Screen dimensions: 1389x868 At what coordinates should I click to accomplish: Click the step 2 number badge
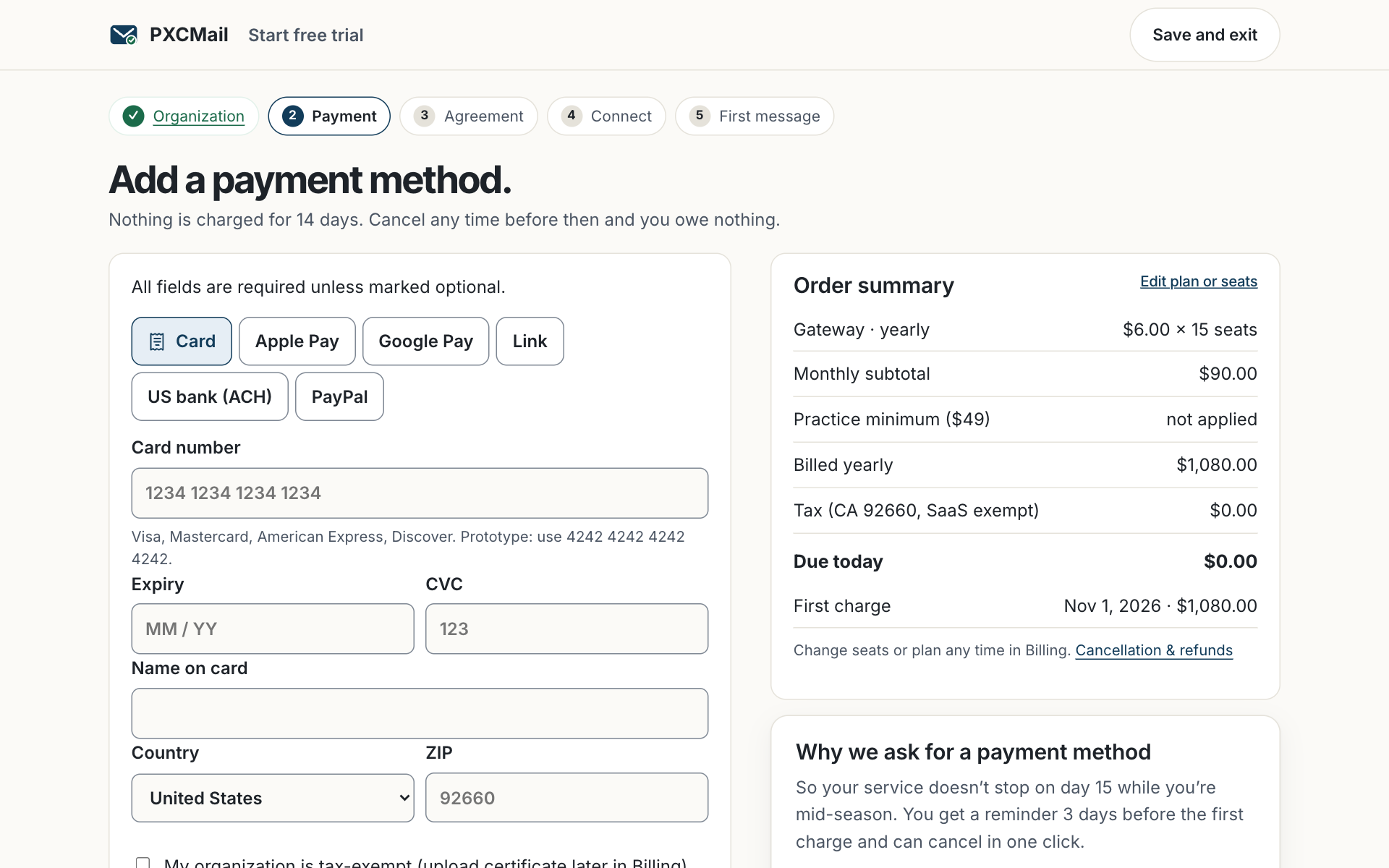[292, 116]
